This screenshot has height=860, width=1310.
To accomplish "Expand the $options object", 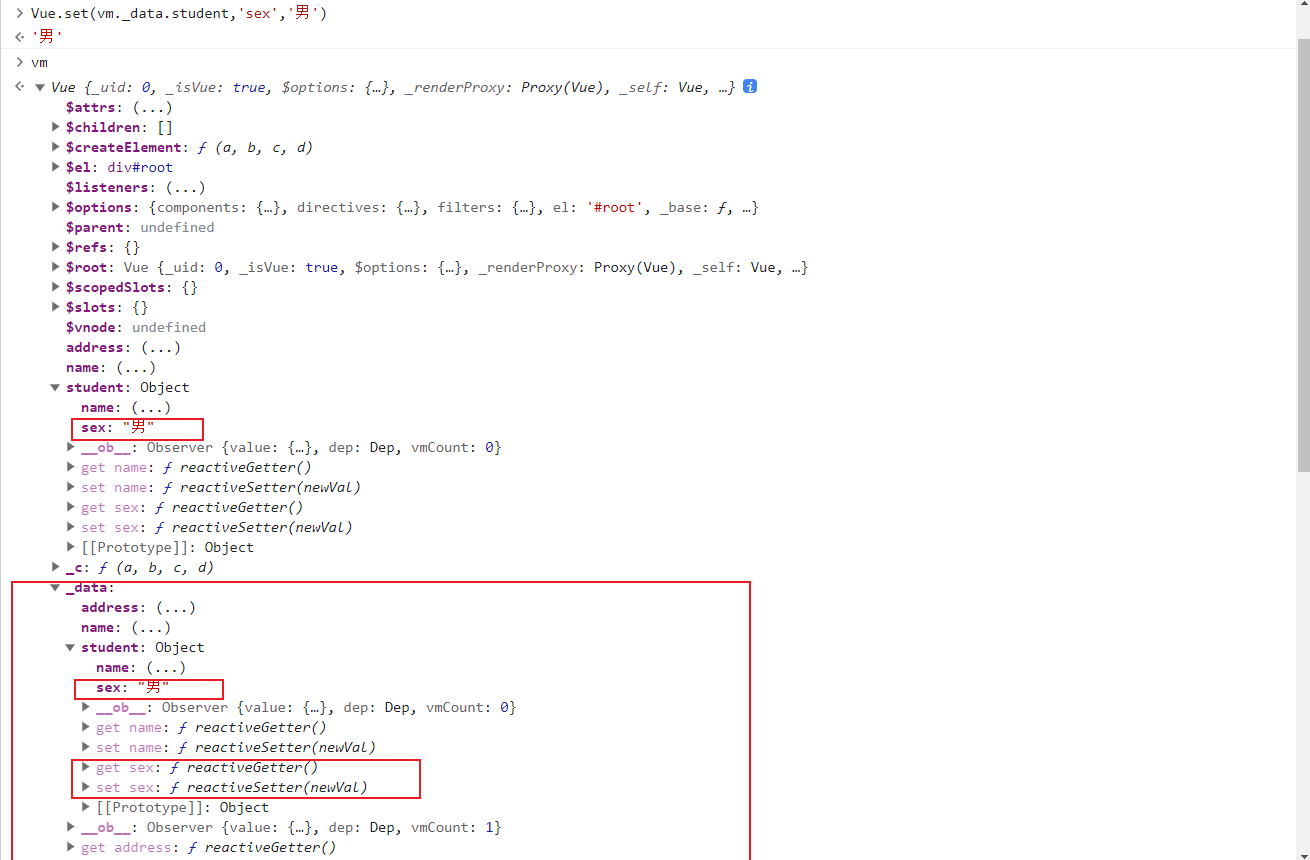I will [56, 207].
